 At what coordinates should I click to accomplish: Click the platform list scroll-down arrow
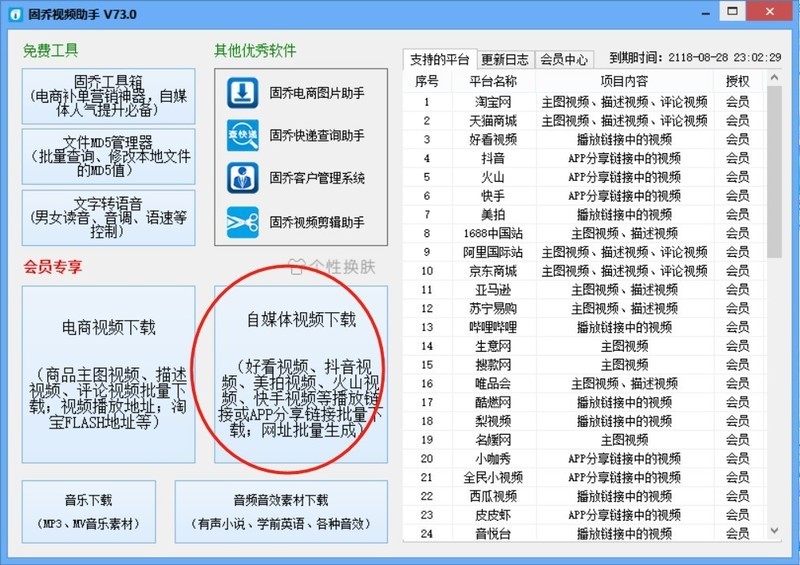[x=774, y=530]
